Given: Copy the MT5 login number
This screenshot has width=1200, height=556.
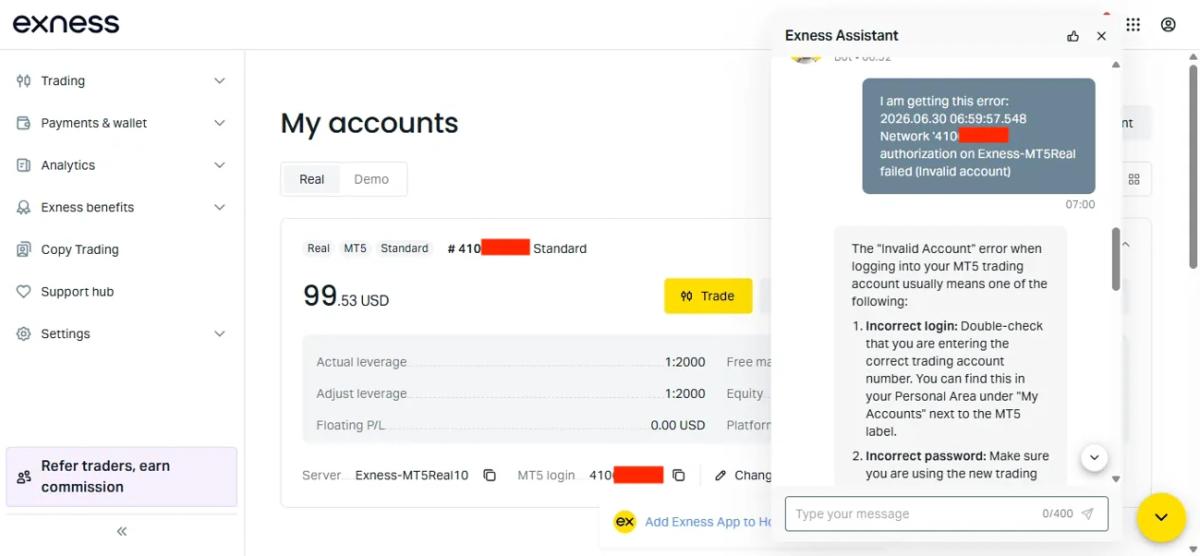Looking at the screenshot, I should pyautogui.click(x=678, y=475).
